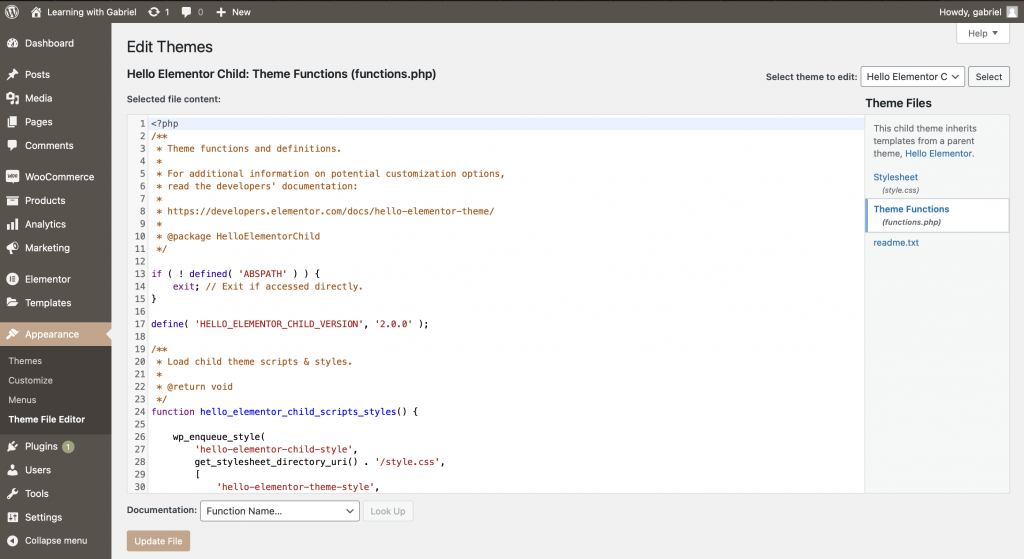Screen dimensions: 1024x559
Task: Click the Elementor icon in sidebar
Action: pos(12,279)
